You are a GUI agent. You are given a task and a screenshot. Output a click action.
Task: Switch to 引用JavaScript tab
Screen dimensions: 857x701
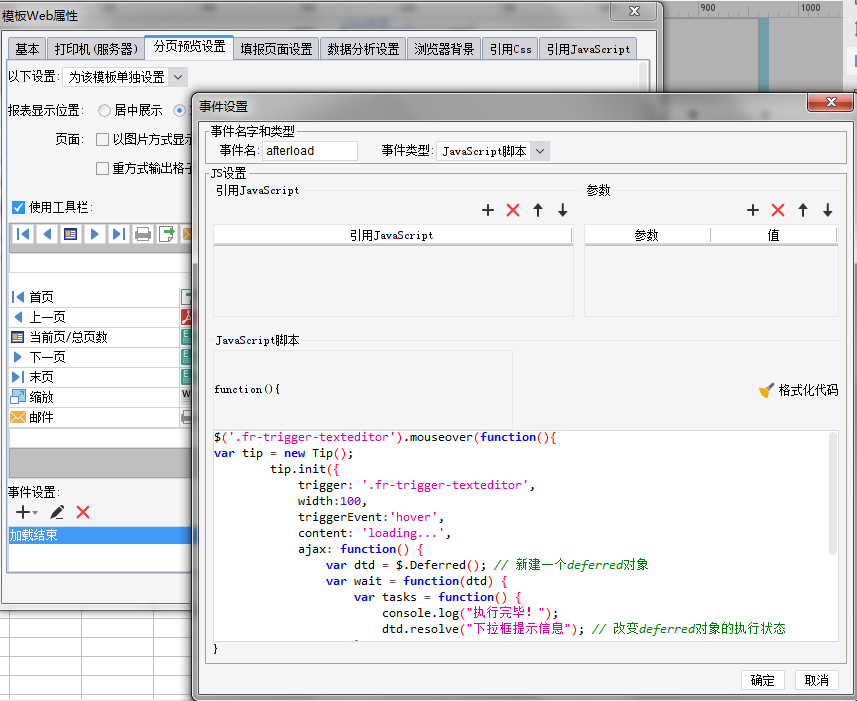[x=588, y=49]
